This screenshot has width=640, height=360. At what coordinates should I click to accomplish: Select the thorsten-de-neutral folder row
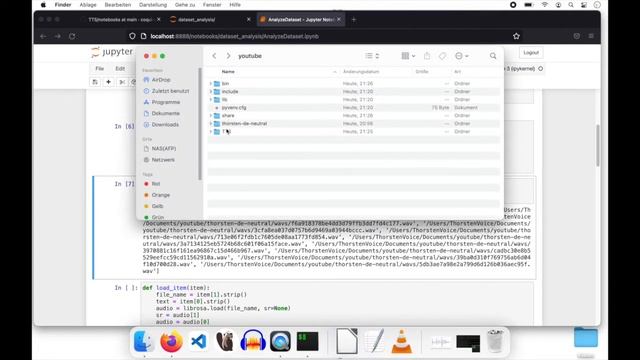(353, 124)
